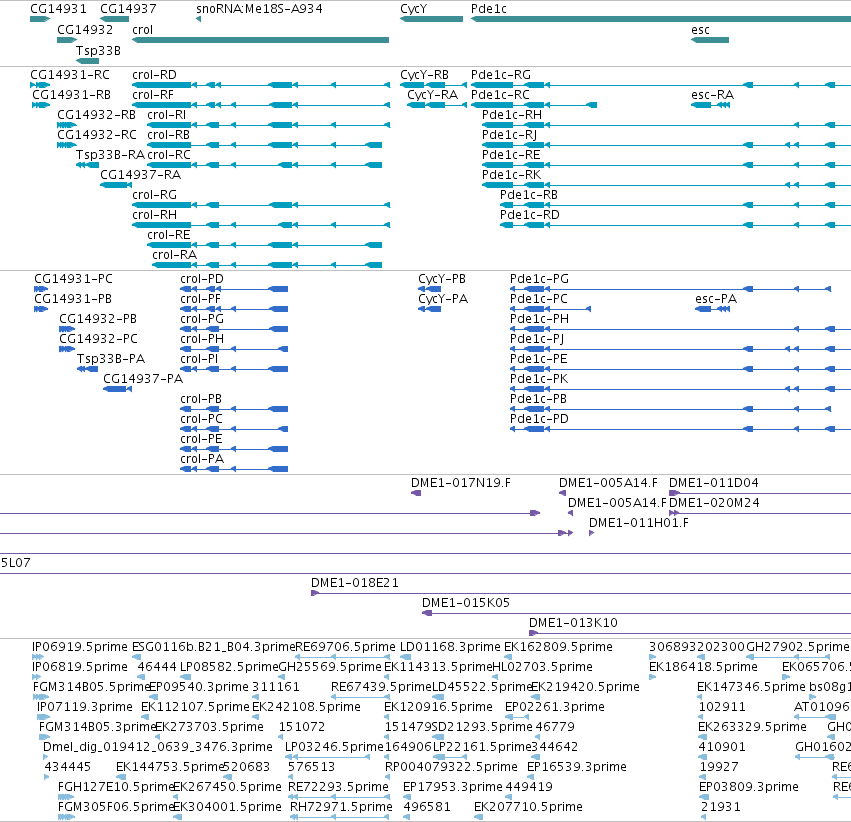
Task: Select EST EP03809.3prime
Action: pos(702,797)
